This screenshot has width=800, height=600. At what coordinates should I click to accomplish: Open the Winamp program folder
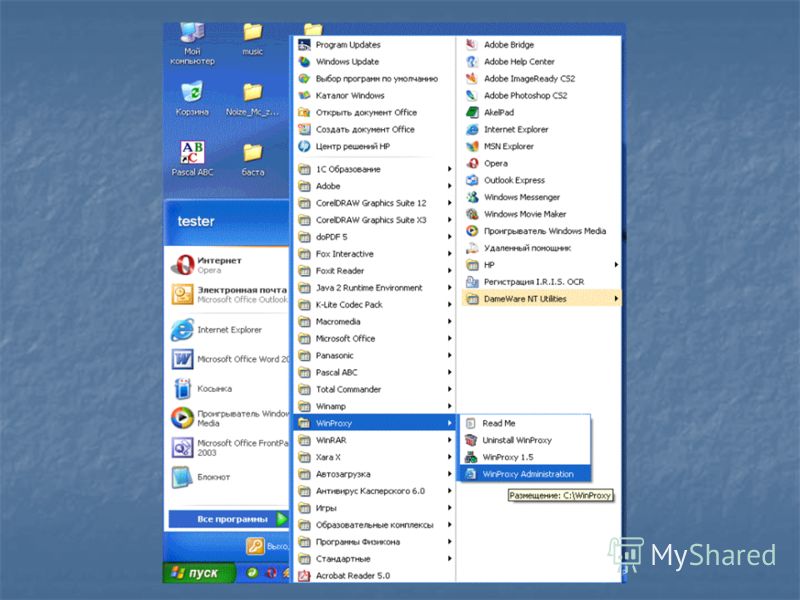[x=374, y=406]
